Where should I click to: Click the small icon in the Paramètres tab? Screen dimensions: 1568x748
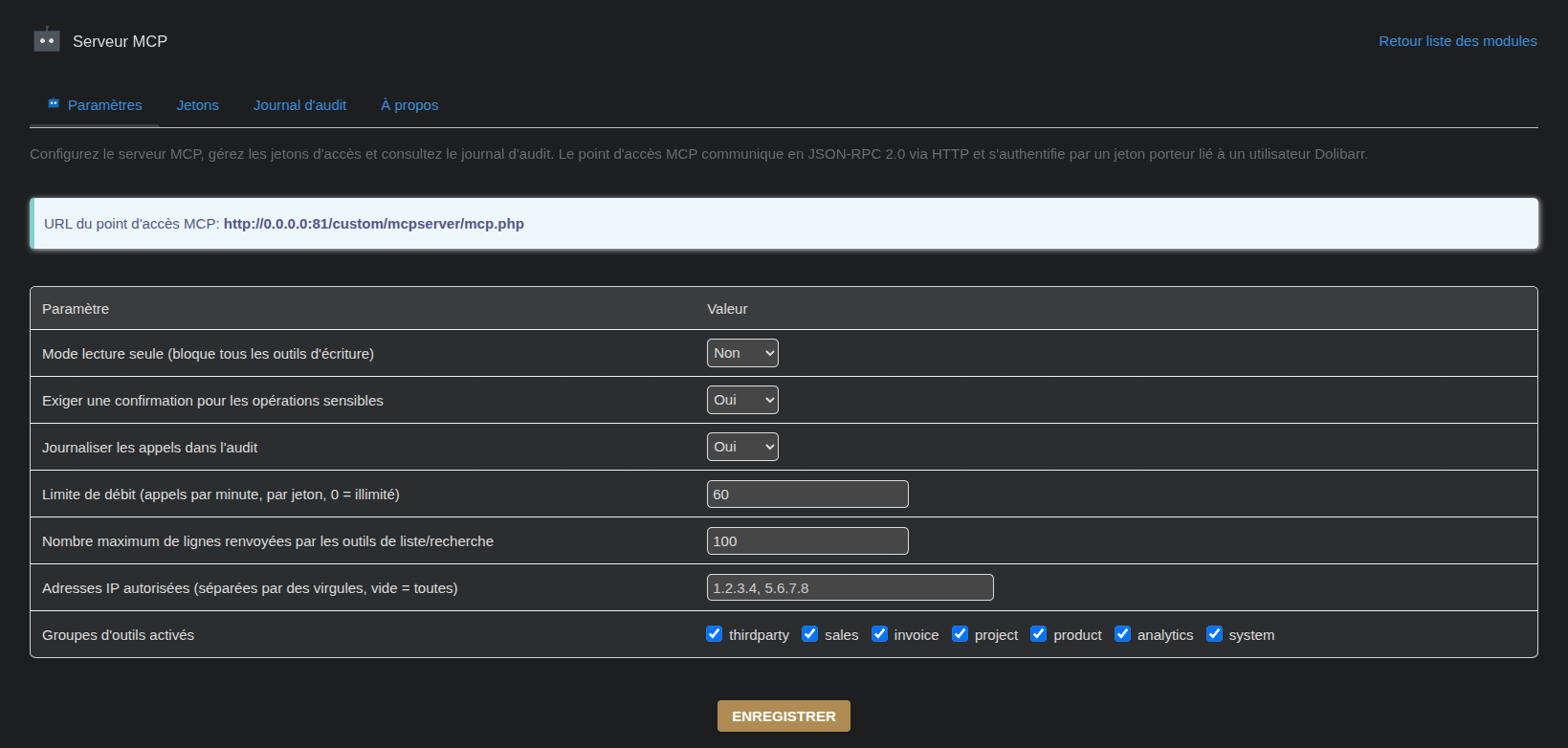click(54, 103)
